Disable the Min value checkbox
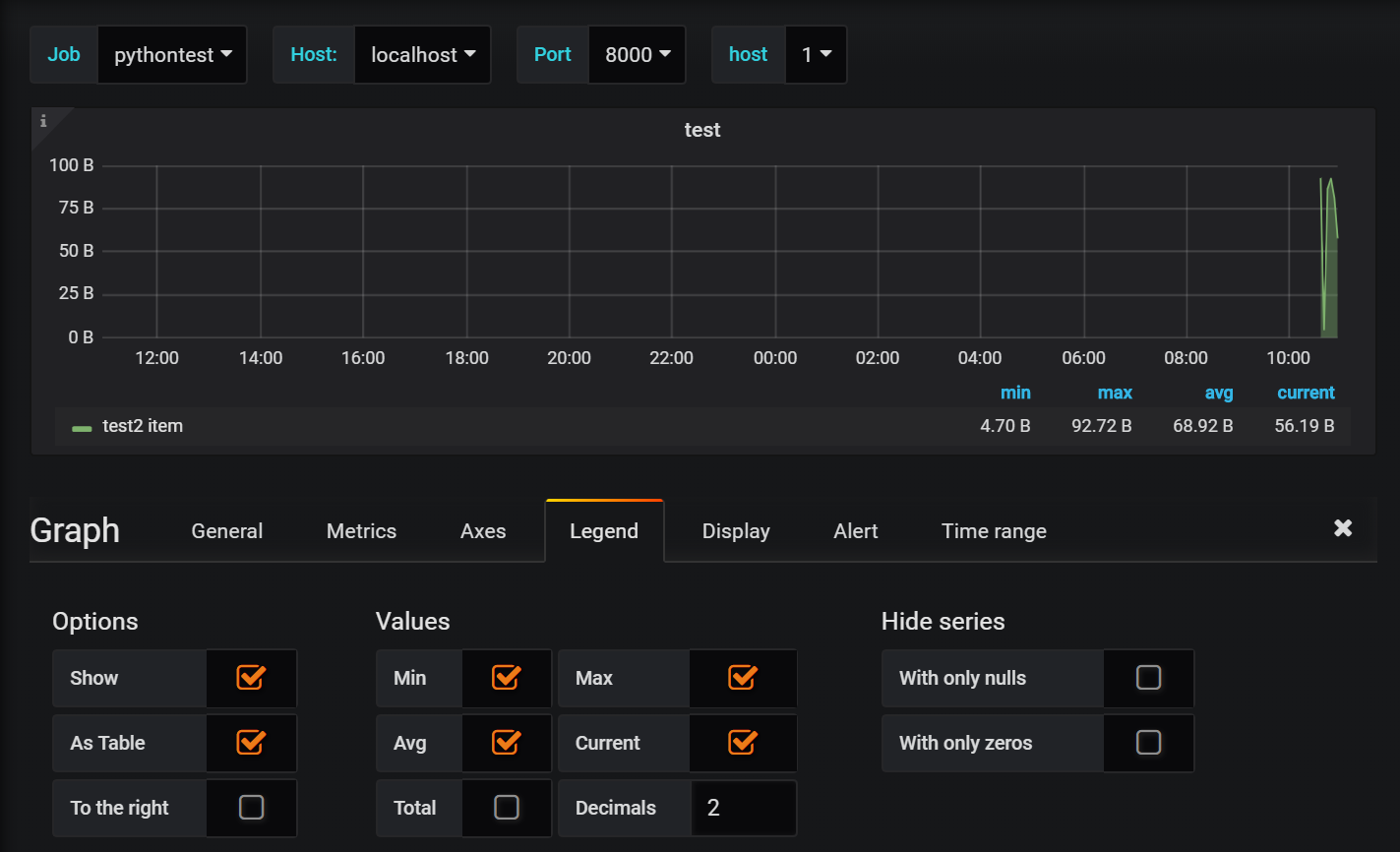Screen dimensions: 1400x852 (507, 678)
